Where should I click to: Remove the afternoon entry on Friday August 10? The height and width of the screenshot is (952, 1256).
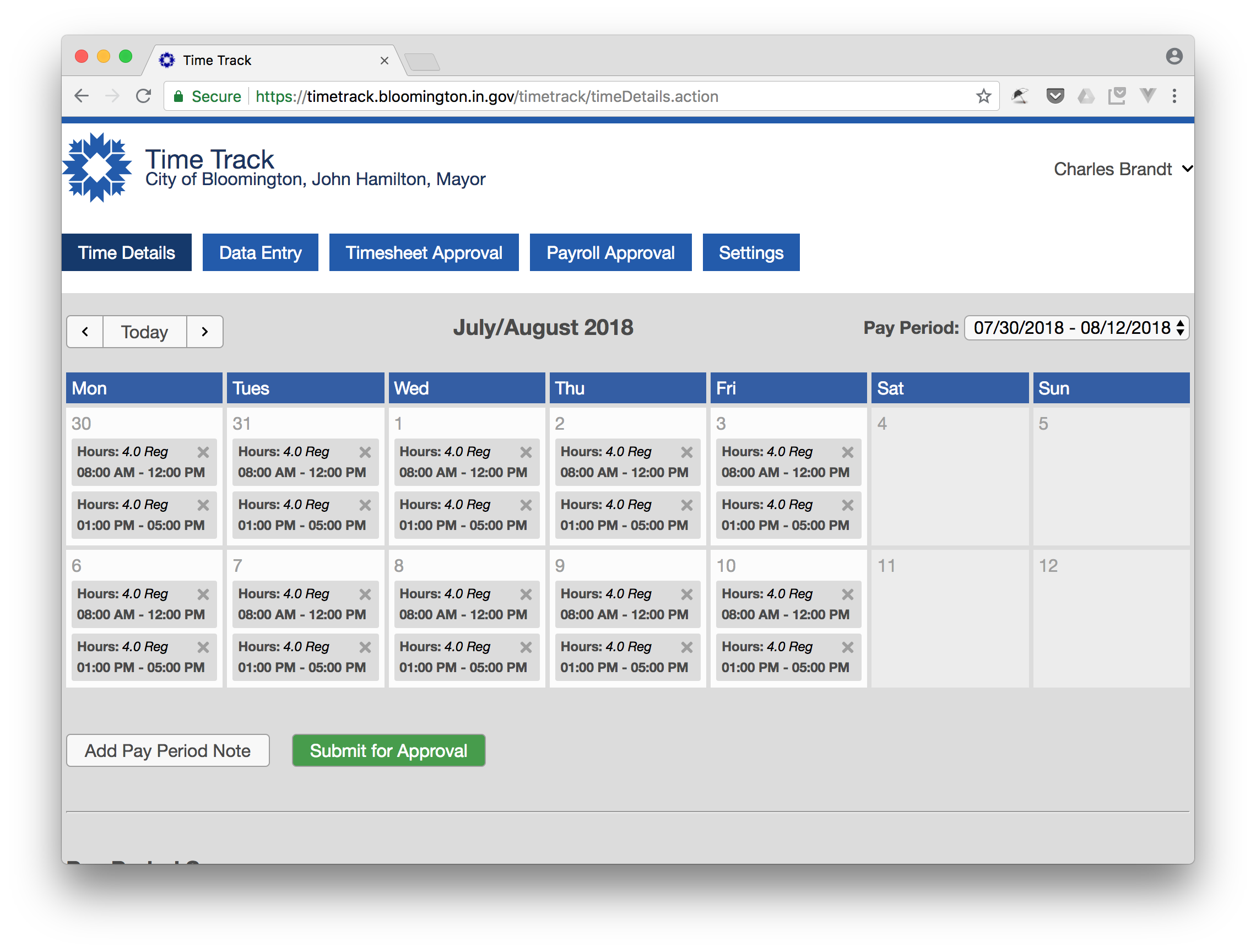(x=847, y=647)
